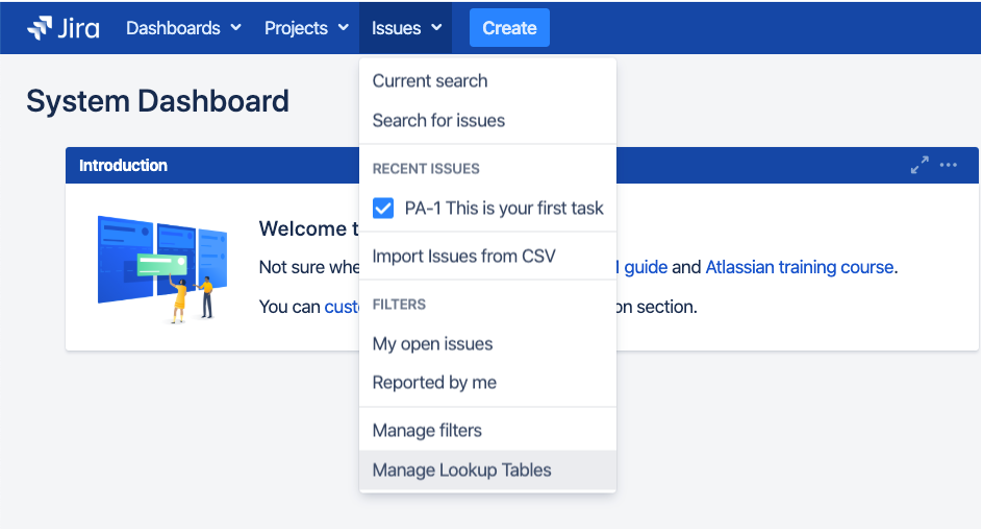Open the Introduction gadget three-dot menu
The width and height of the screenshot is (981, 529).
[x=948, y=166]
